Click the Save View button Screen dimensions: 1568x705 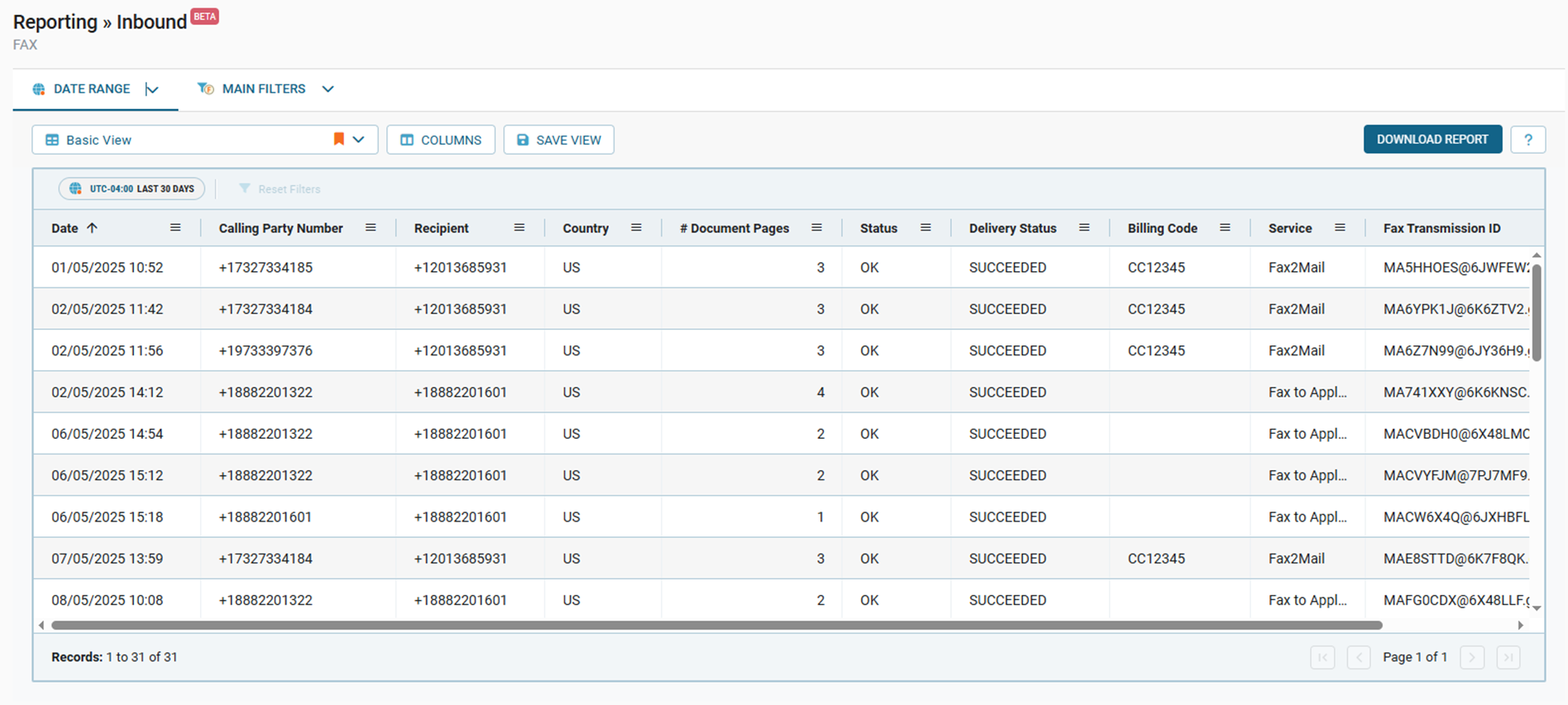tap(559, 140)
